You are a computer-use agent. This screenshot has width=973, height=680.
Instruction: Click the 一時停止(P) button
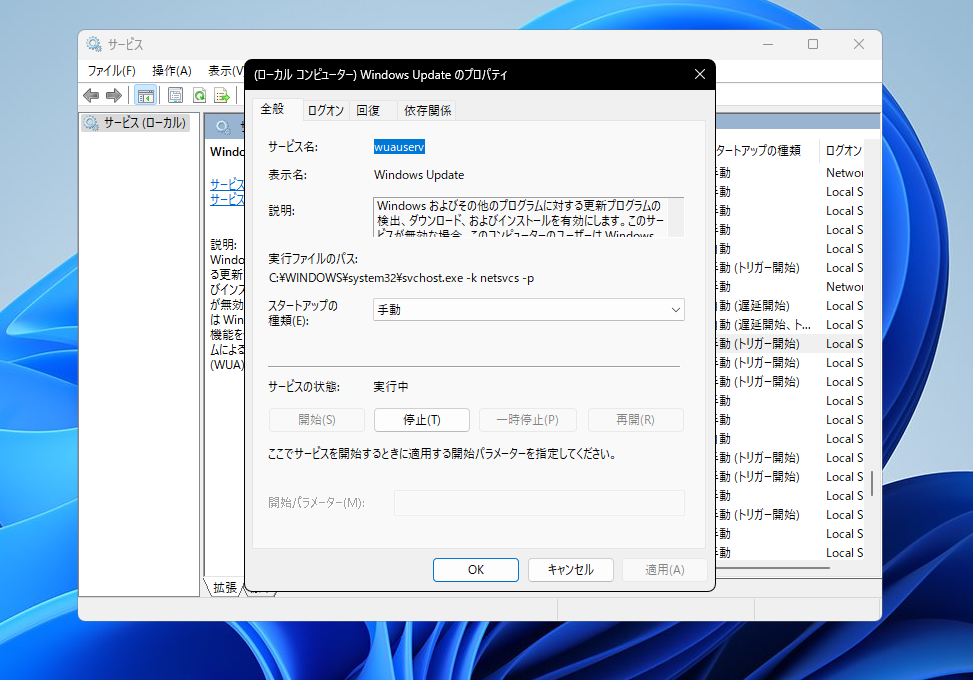pyautogui.click(x=527, y=420)
